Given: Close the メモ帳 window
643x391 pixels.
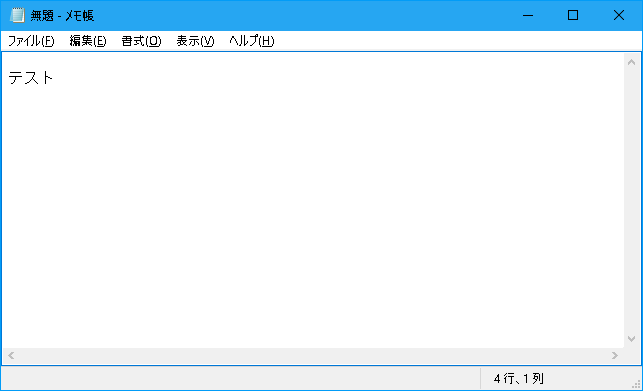Looking at the screenshot, I should click(619, 16).
